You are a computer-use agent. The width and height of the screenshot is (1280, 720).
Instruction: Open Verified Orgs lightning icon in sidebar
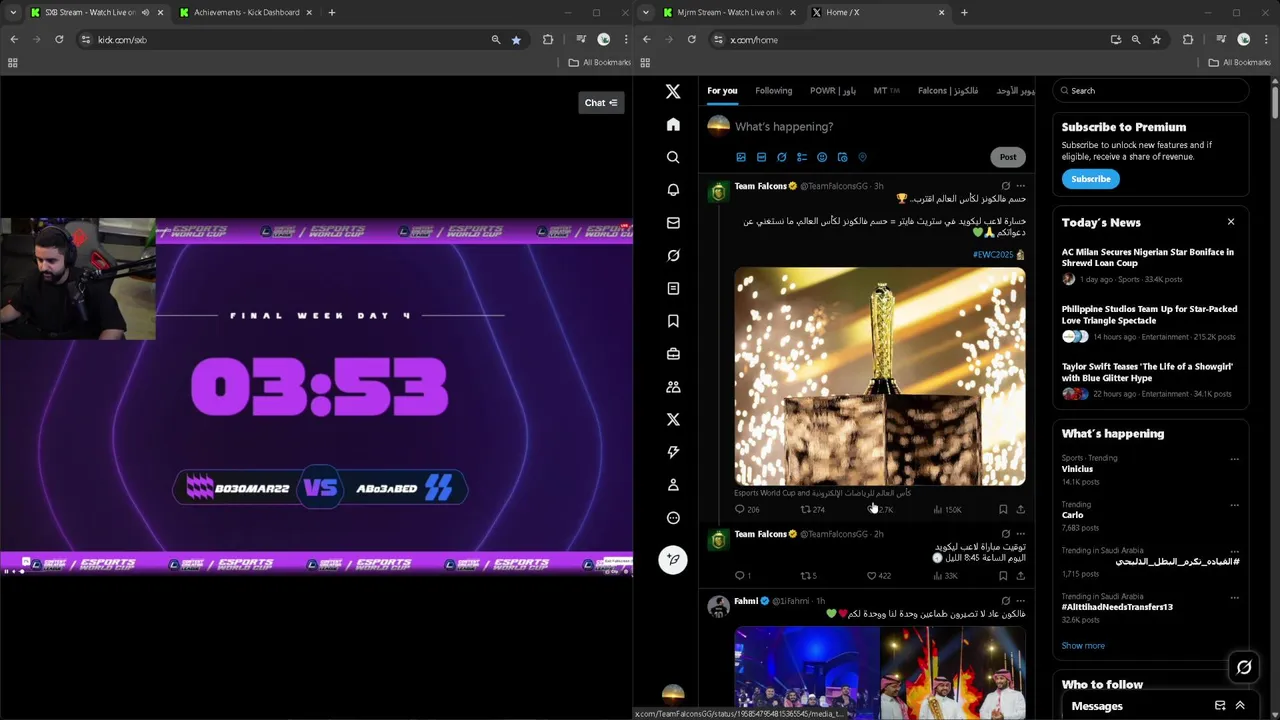pyautogui.click(x=673, y=452)
